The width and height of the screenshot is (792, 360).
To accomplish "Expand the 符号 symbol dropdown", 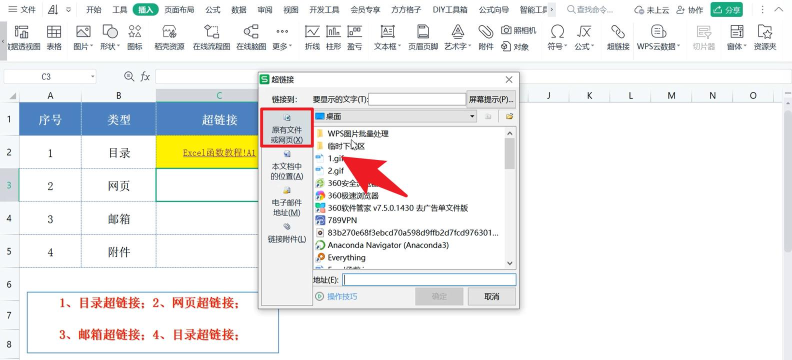I will 565,46.
